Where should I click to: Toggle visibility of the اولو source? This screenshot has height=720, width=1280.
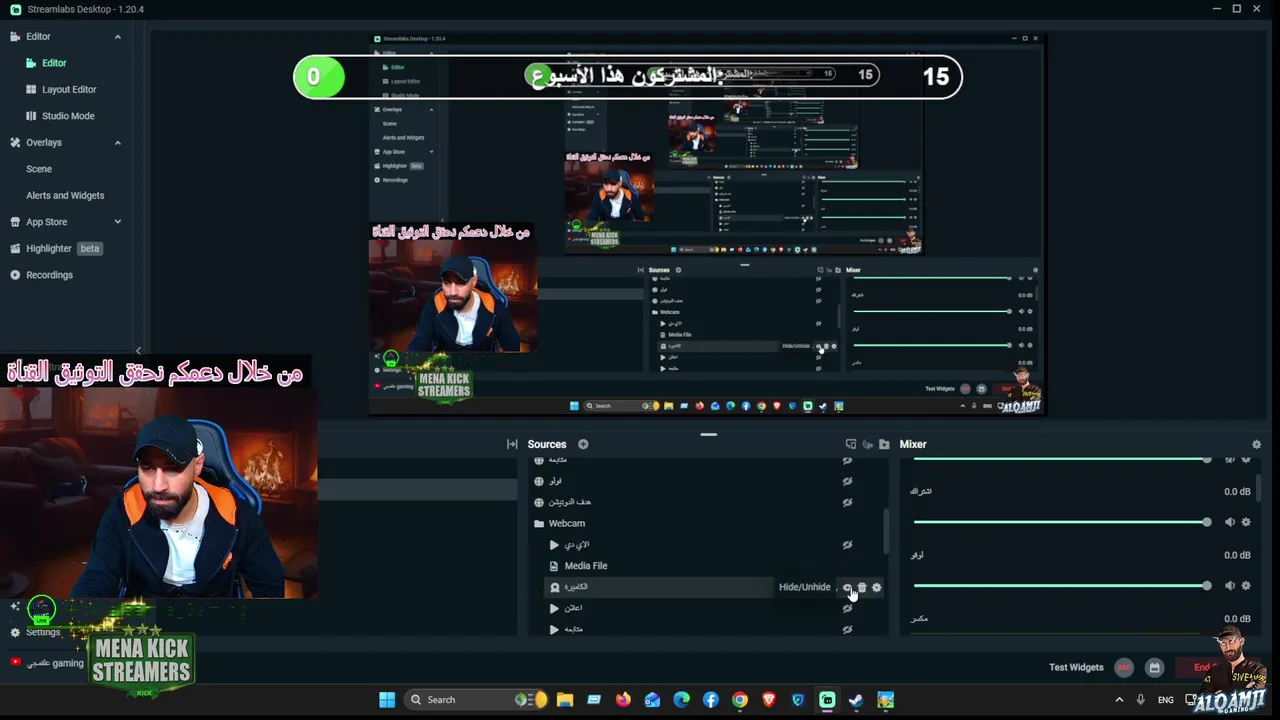tap(847, 481)
